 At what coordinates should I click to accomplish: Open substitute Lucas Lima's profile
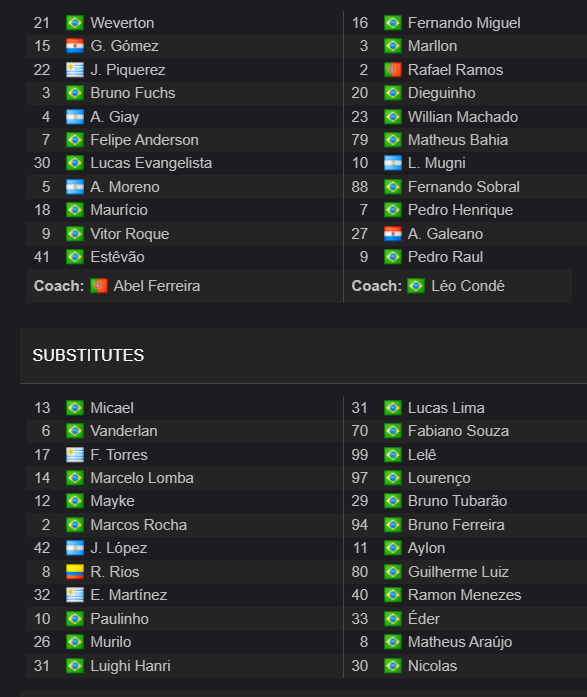pyautogui.click(x=446, y=408)
